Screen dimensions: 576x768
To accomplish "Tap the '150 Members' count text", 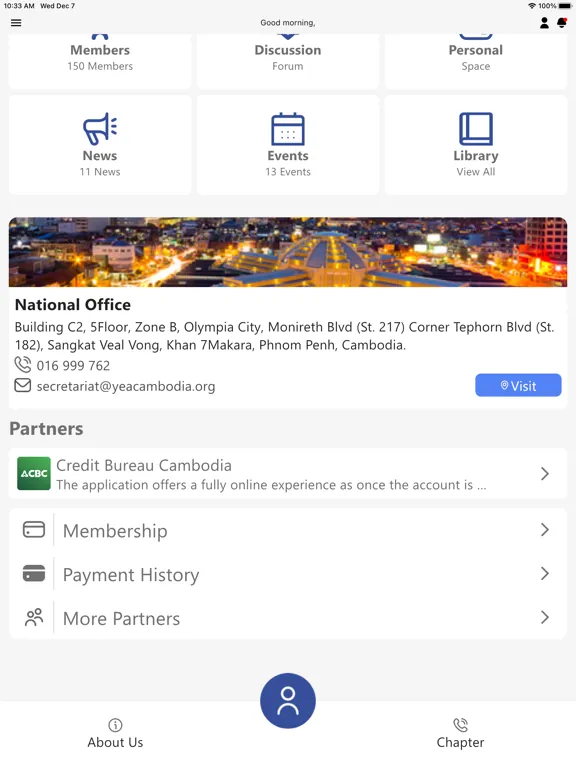I will [x=100, y=66].
